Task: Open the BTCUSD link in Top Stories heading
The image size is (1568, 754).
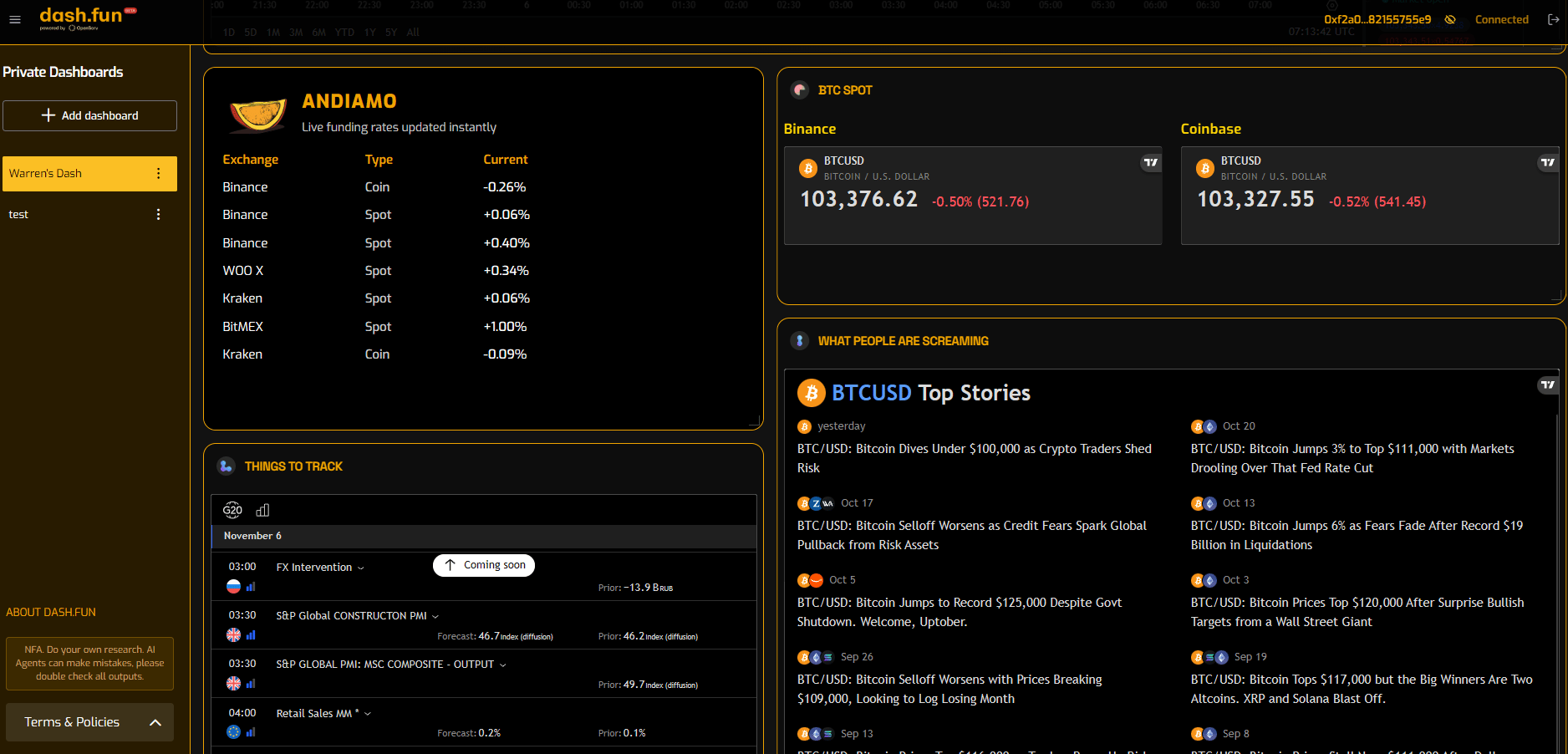Action: [x=872, y=393]
